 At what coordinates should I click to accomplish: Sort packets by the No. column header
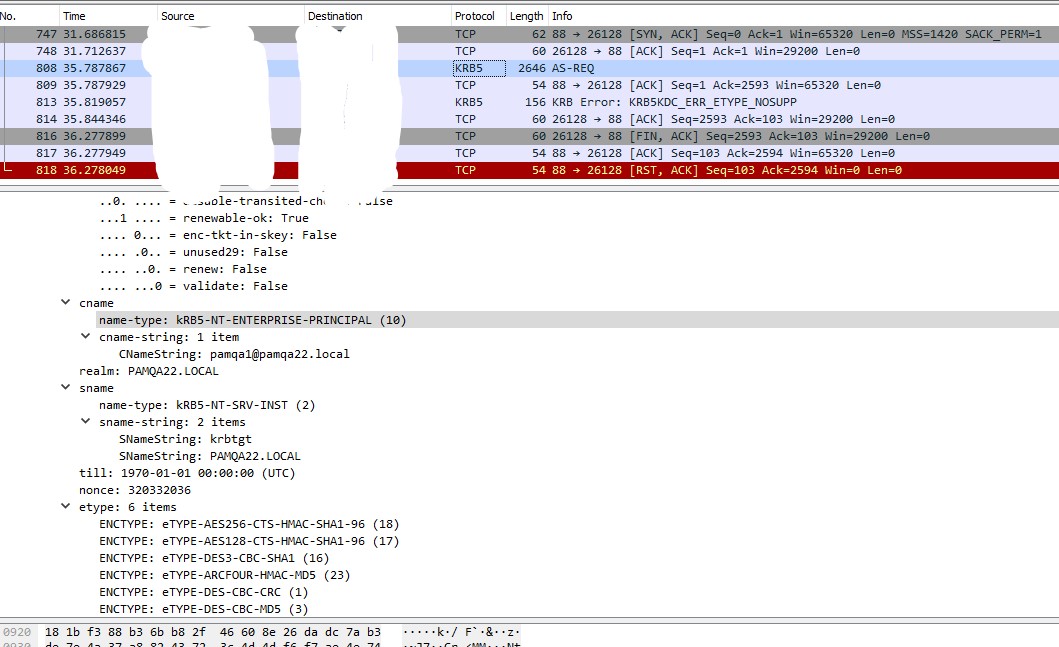(27, 16)
